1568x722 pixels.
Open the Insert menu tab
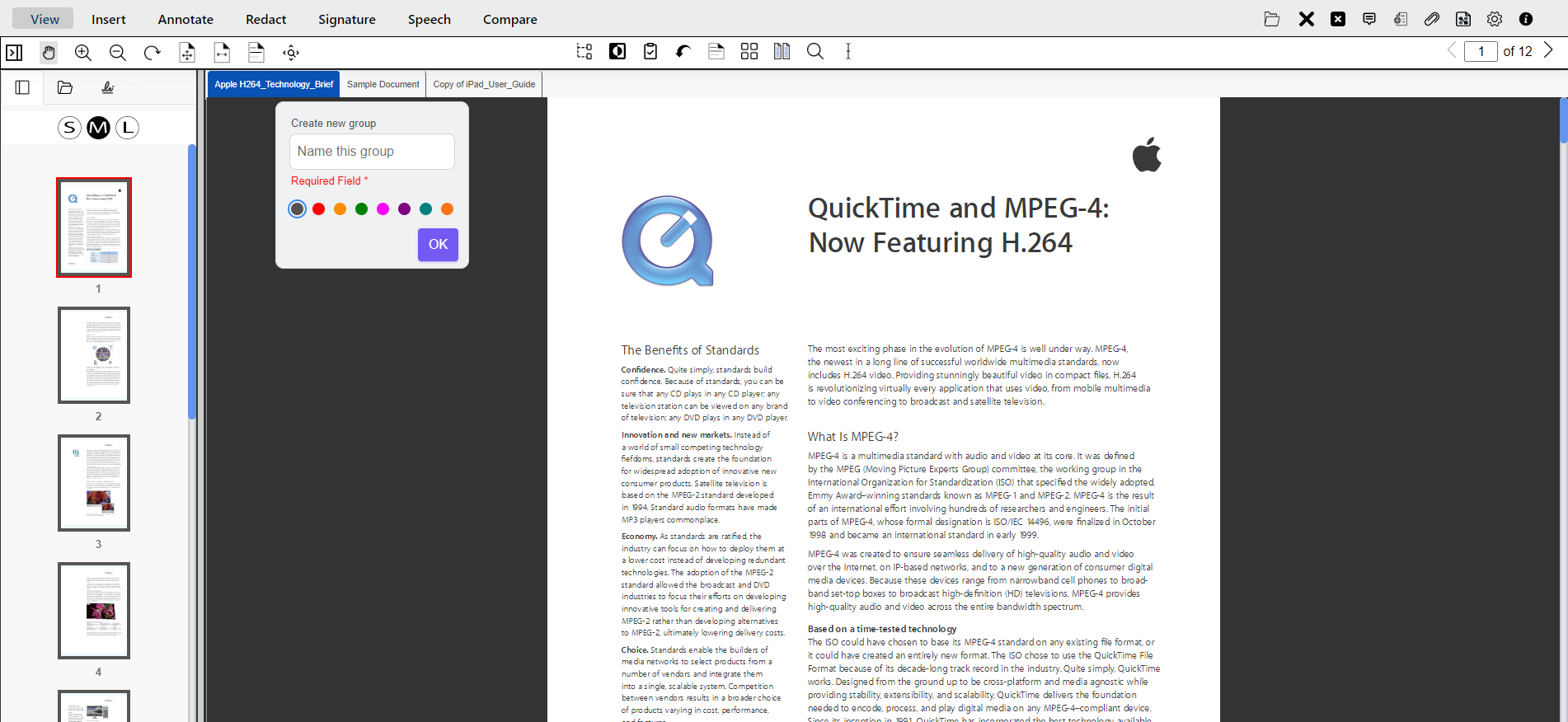click(109, 19)
